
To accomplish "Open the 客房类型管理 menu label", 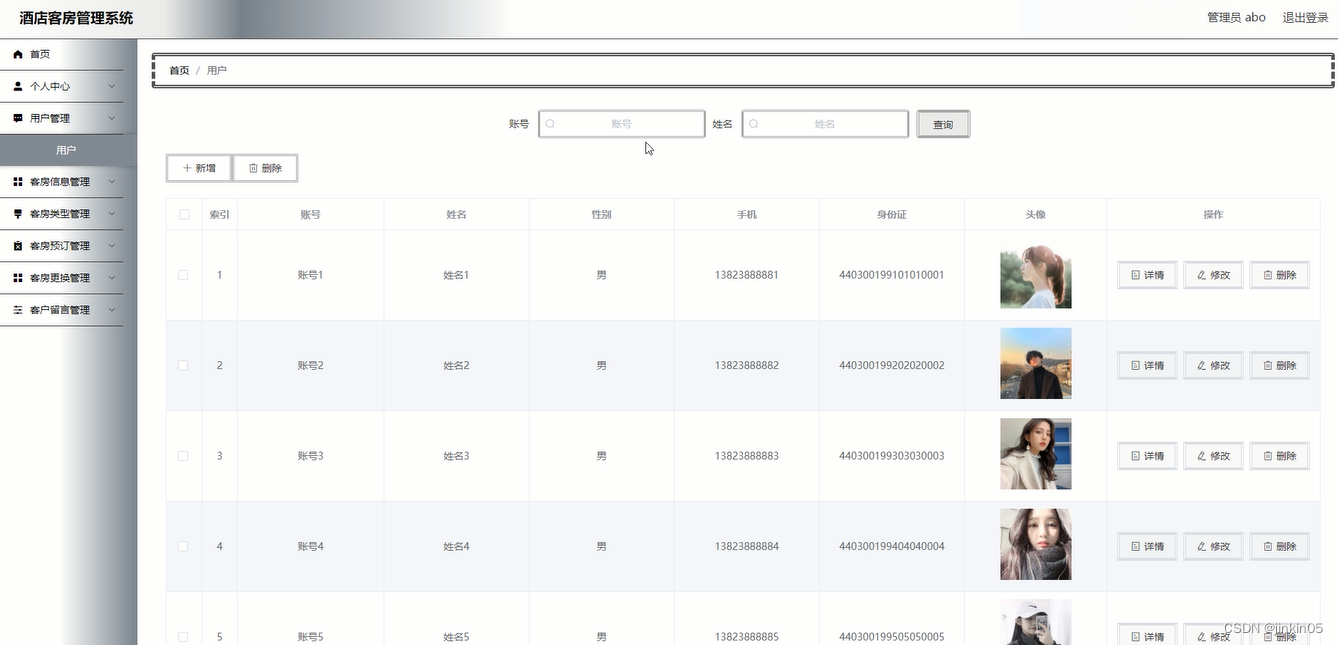I will click(60, 214).
